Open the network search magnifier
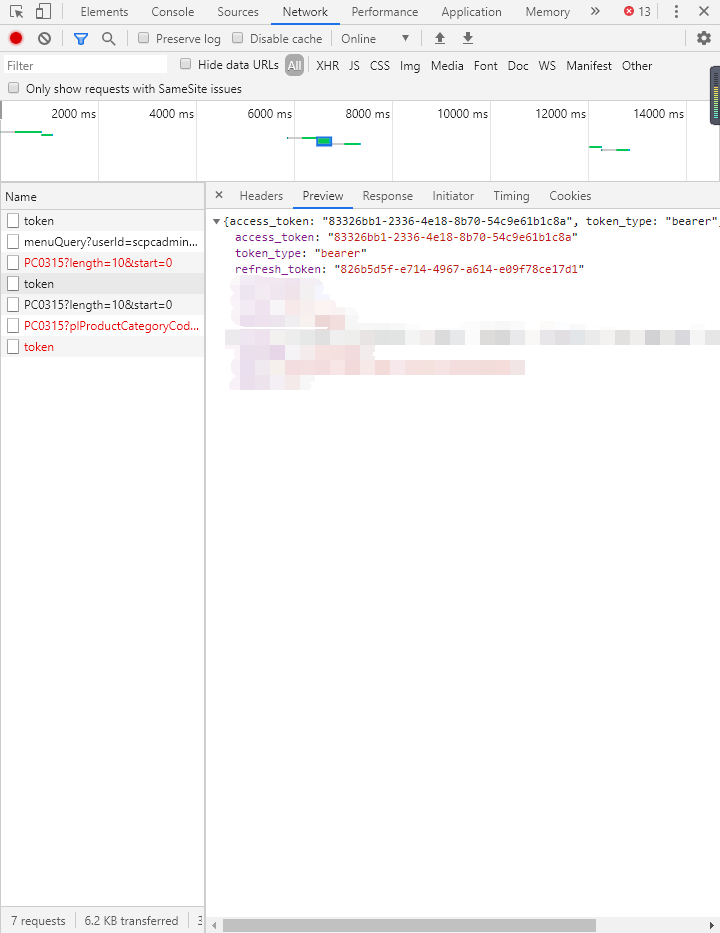 [x=108, y=39]
